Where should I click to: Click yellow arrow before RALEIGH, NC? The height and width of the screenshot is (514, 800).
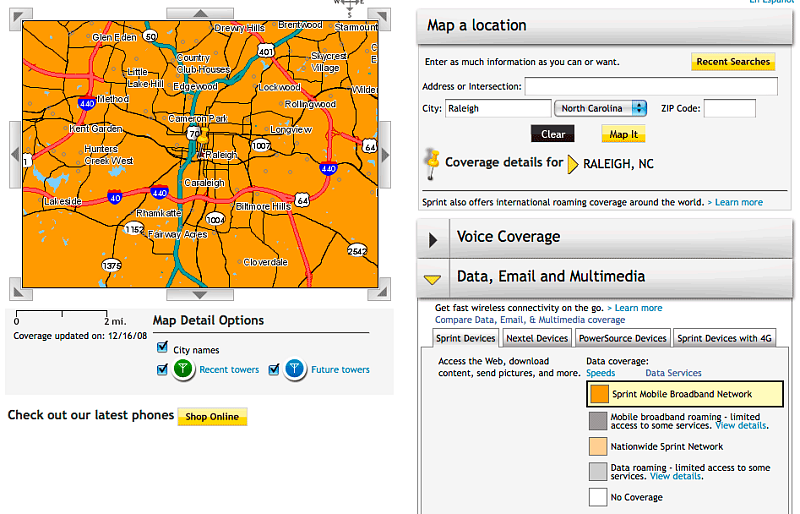tap(573, 164)
